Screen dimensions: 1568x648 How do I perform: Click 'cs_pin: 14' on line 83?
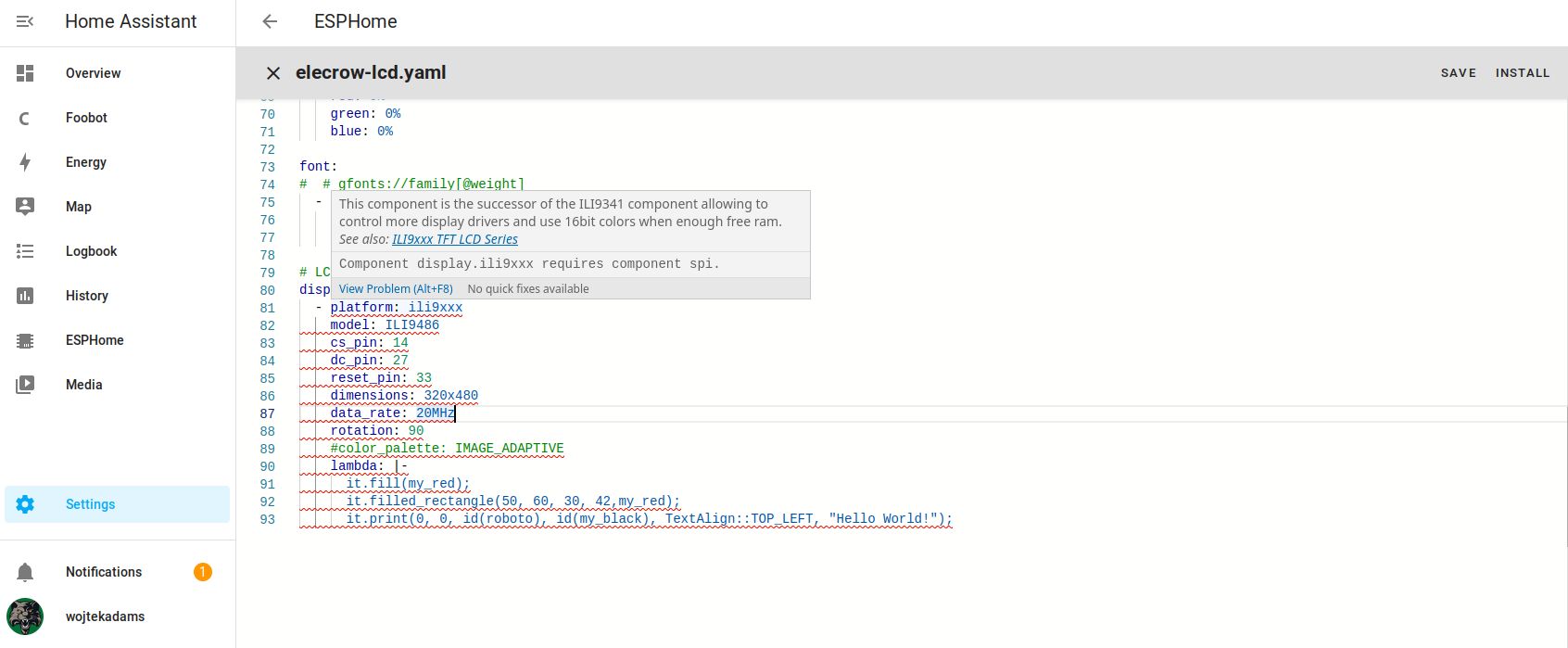[x=369, y=343]
